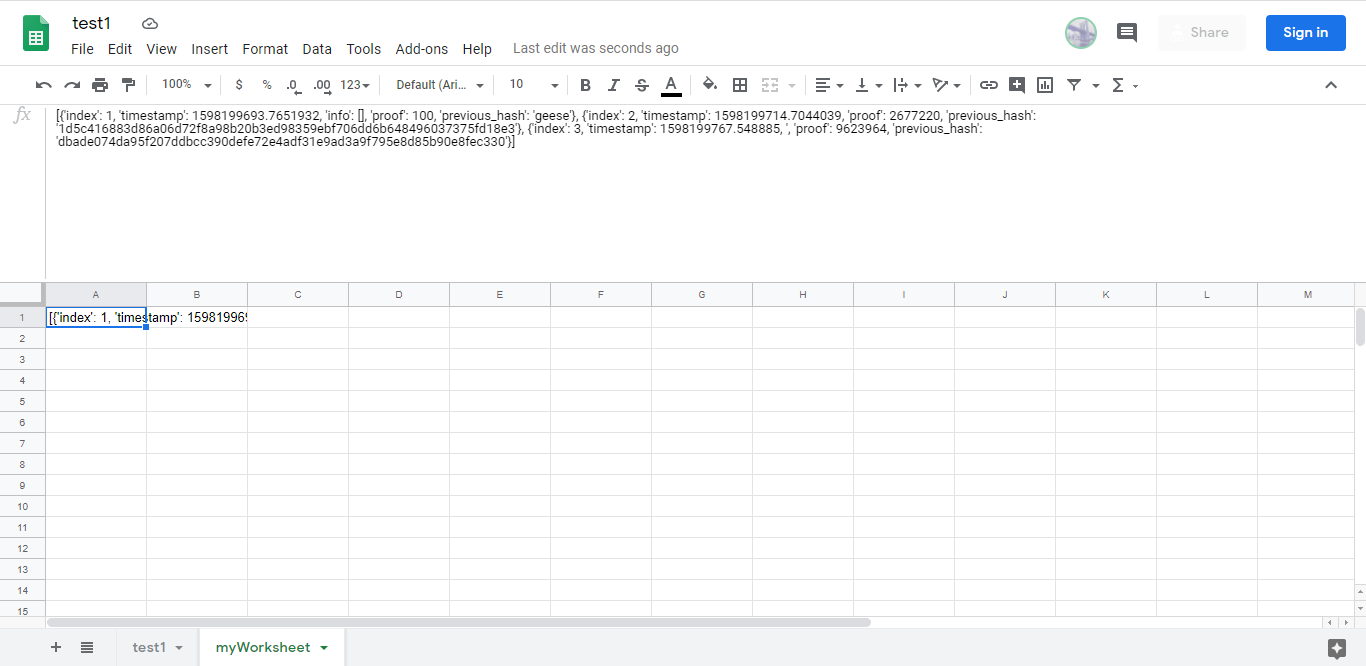The height and width of the screenshot is (666, 1366).
Task: Open the File menu
Action: pyautogui.click(x=83, y=49)
